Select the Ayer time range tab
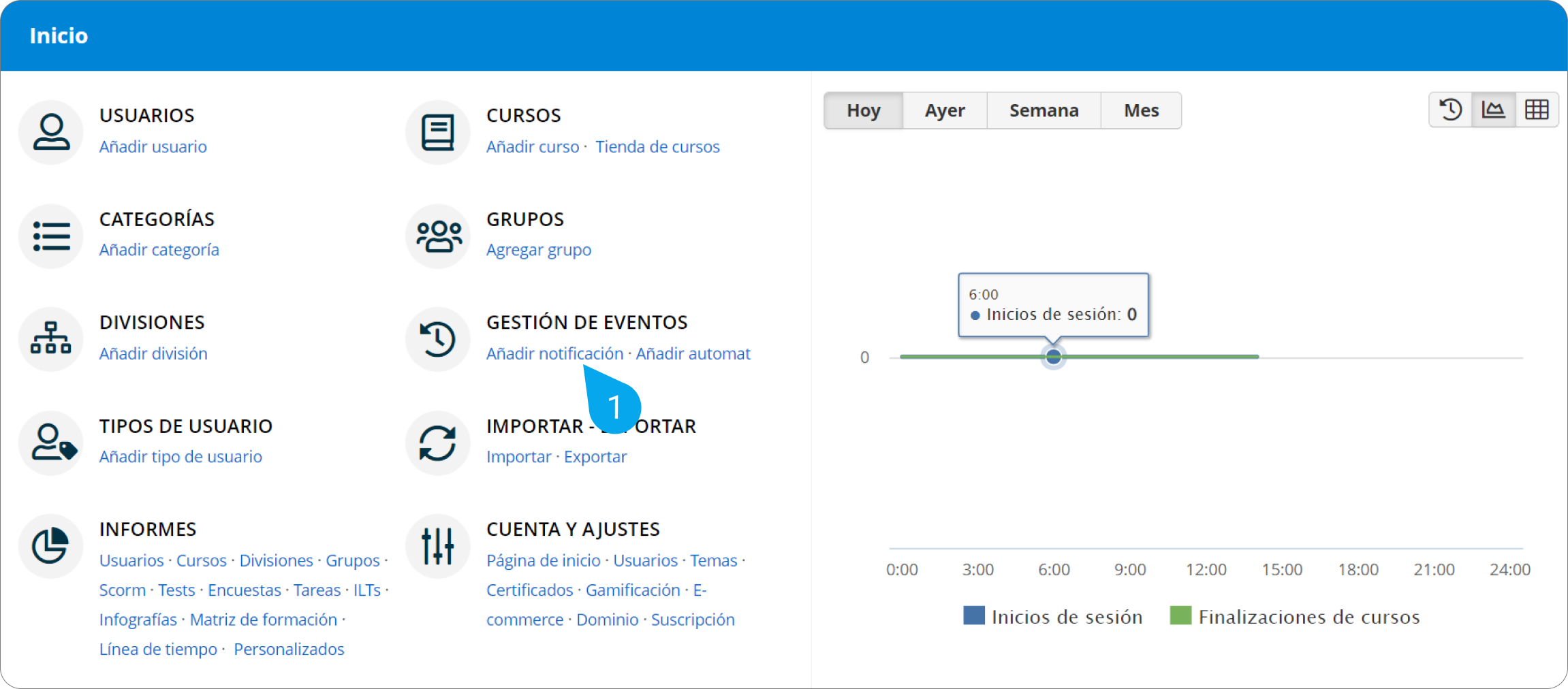1568x689 pixels. [944, 110]
